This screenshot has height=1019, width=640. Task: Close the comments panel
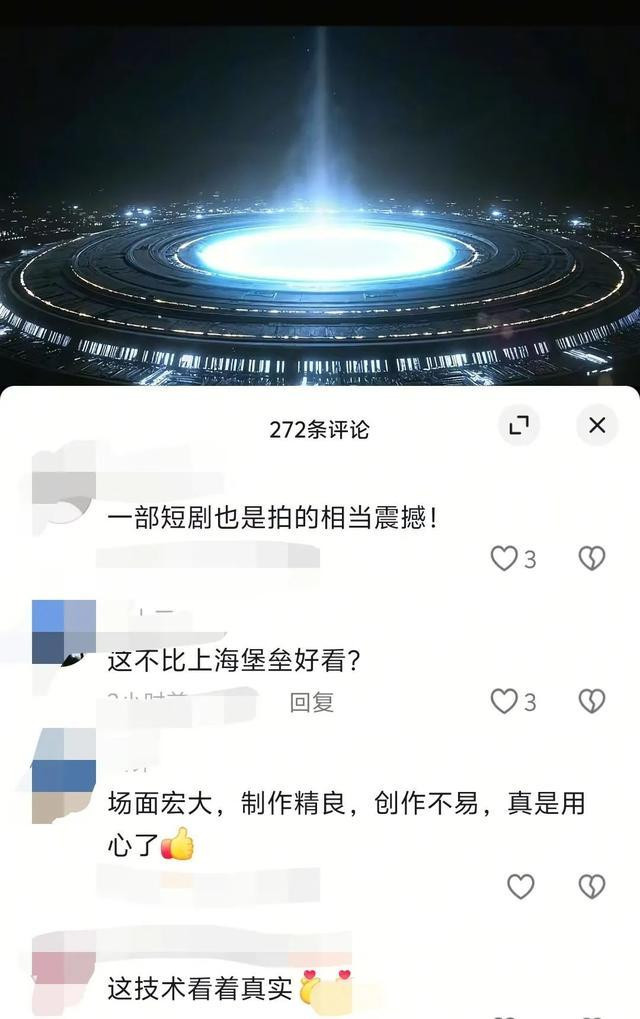[x=596, y=425]
